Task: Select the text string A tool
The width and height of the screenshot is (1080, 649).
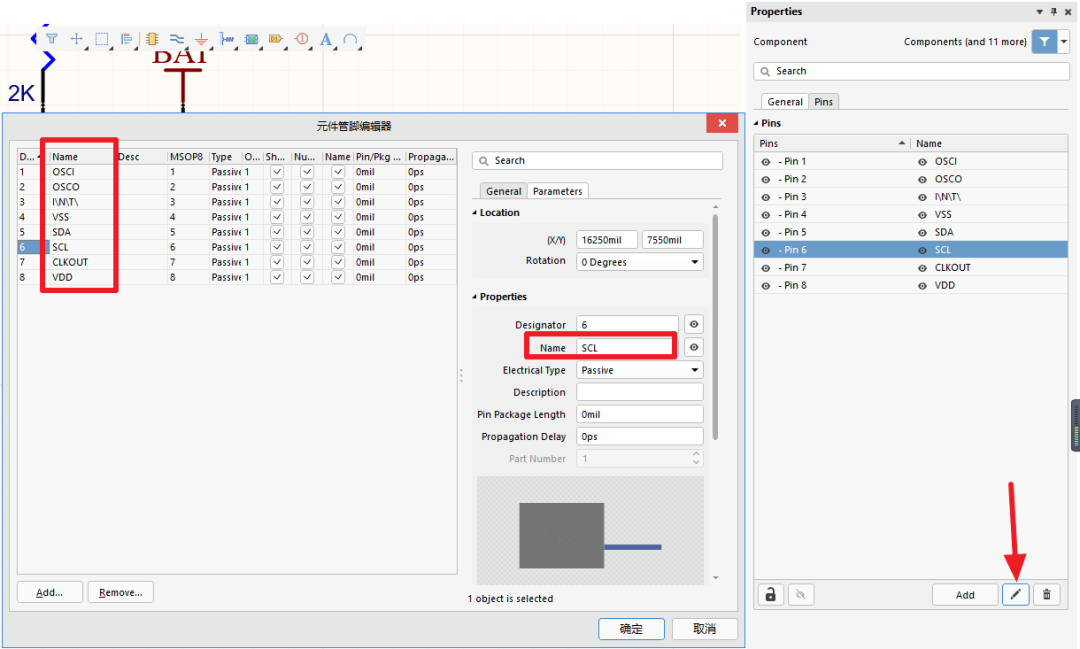Action: (326, 39)
